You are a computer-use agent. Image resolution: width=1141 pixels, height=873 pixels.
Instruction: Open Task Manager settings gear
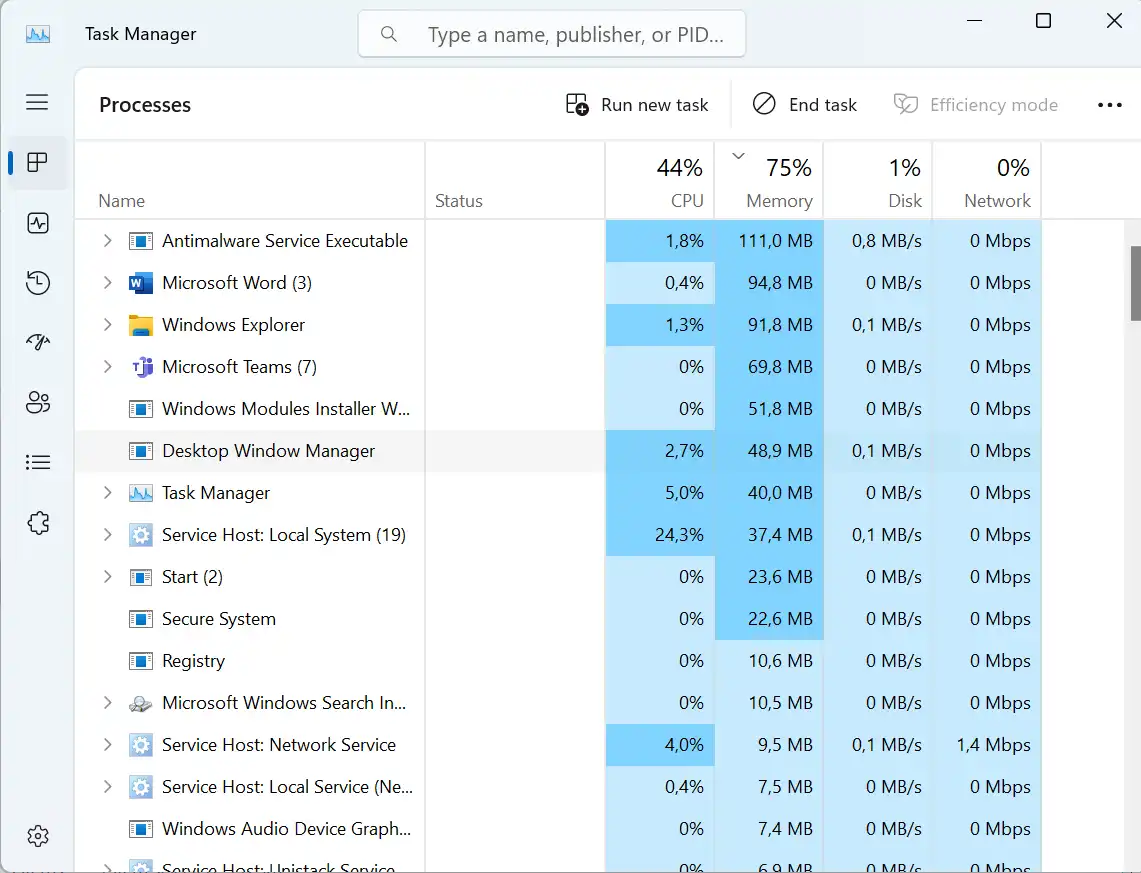tap(37, 837)
